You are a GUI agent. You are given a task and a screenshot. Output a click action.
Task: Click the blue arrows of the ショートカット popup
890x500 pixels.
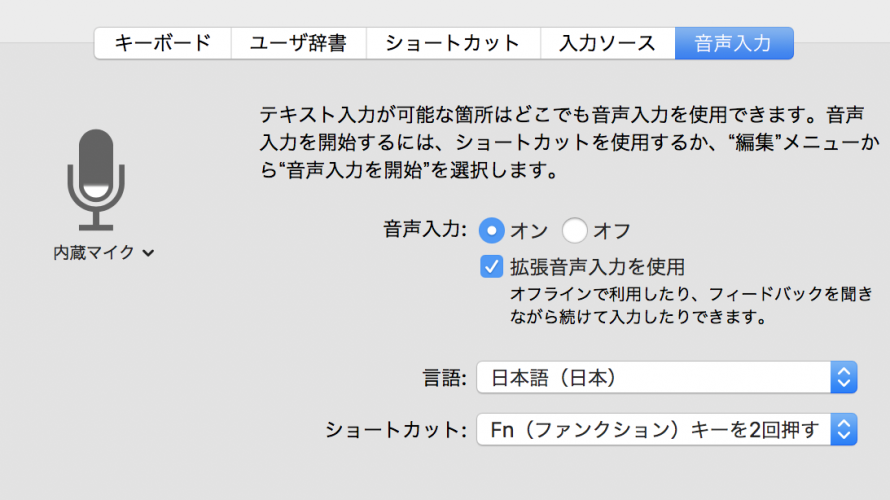tap(843, 430)
